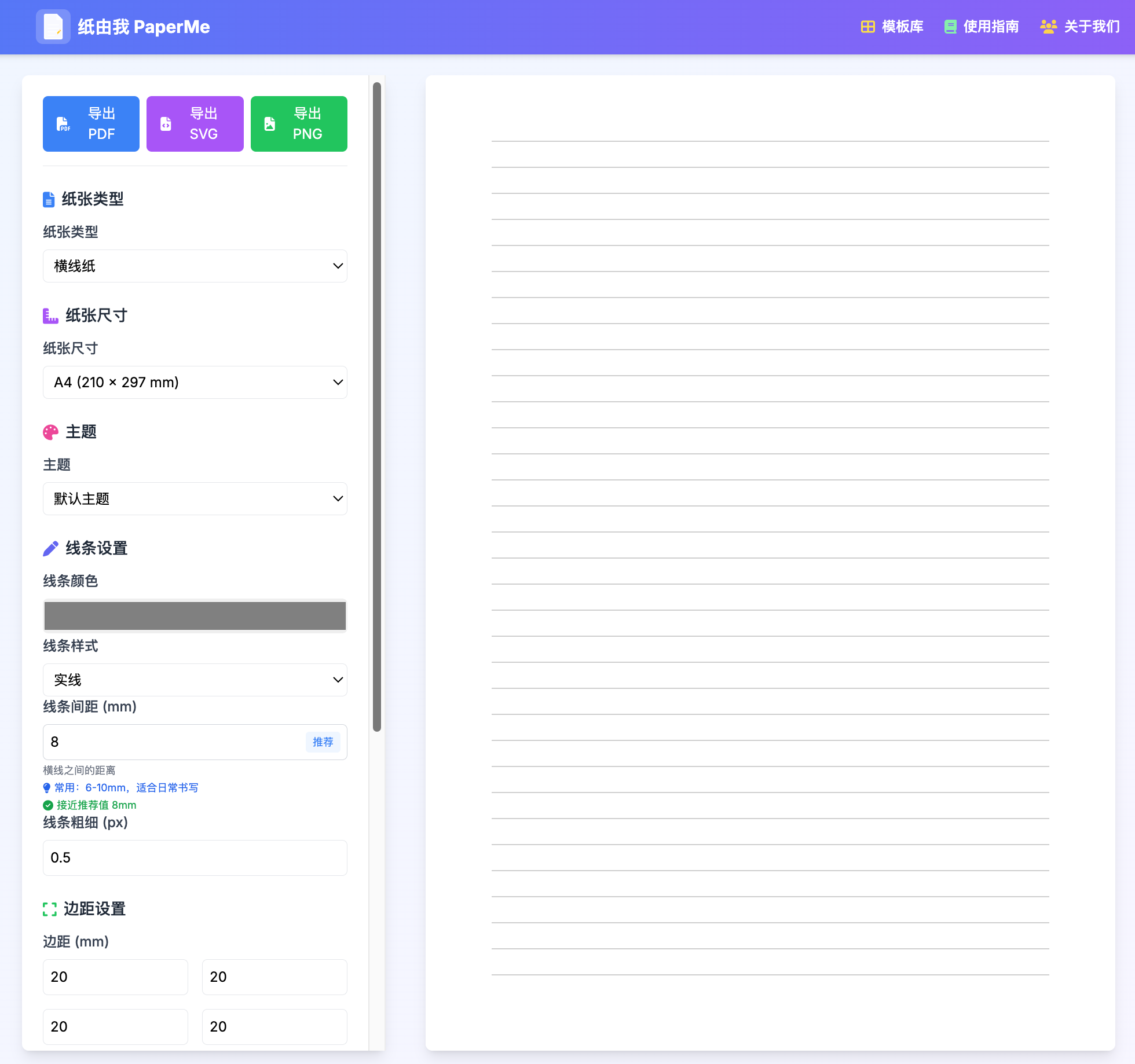1135x1064 pixels.
Task: Click the dashed frame icon beside 边距设置
Action: 50,909
